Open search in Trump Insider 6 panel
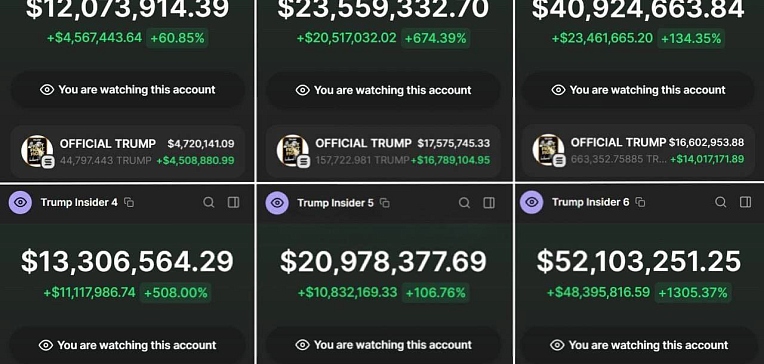This screenshot has width=764, height=364. point(721,202)
